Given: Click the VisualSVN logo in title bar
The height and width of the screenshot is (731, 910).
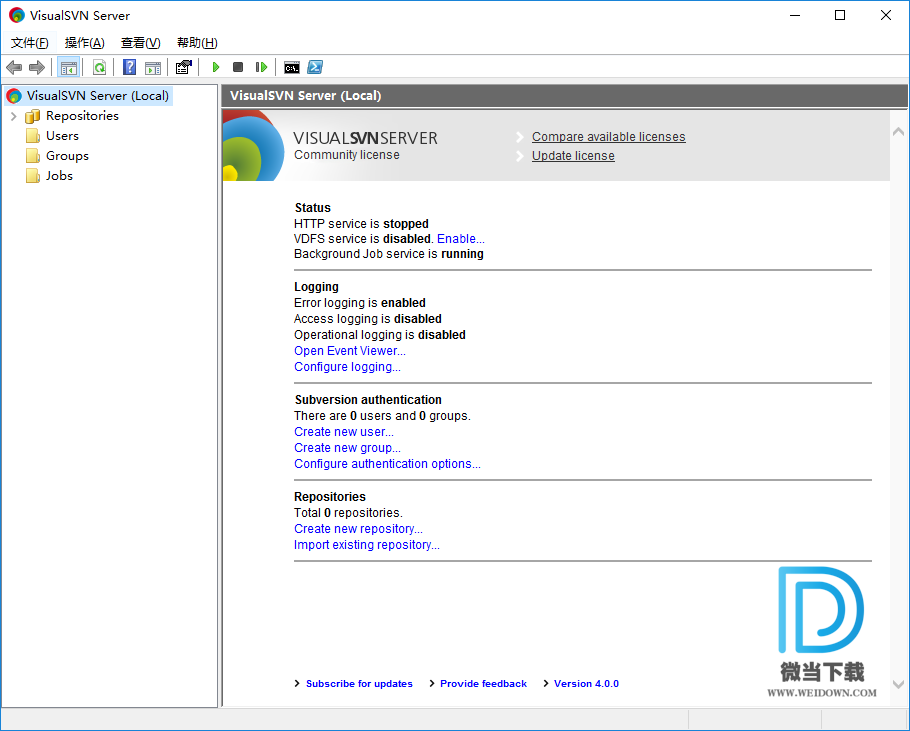Looking at the screenshot, I should tap(17, 15).
